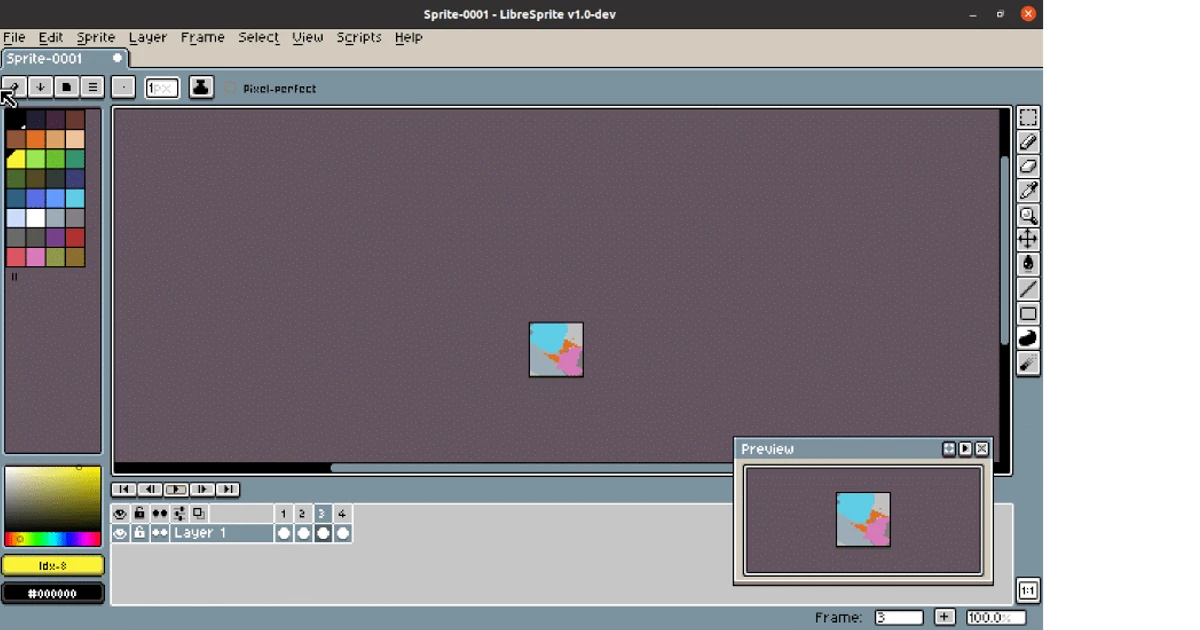Select the Move tool
The height and width of the screenshot is (630, 1200).
(x=1028, y=239)
